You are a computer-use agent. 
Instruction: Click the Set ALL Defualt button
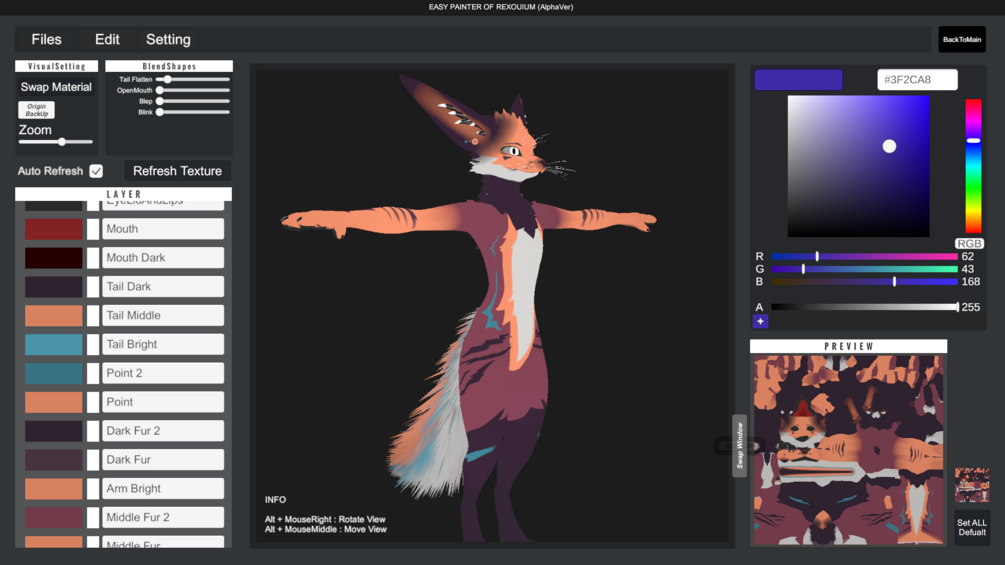[x=972, y=527]
